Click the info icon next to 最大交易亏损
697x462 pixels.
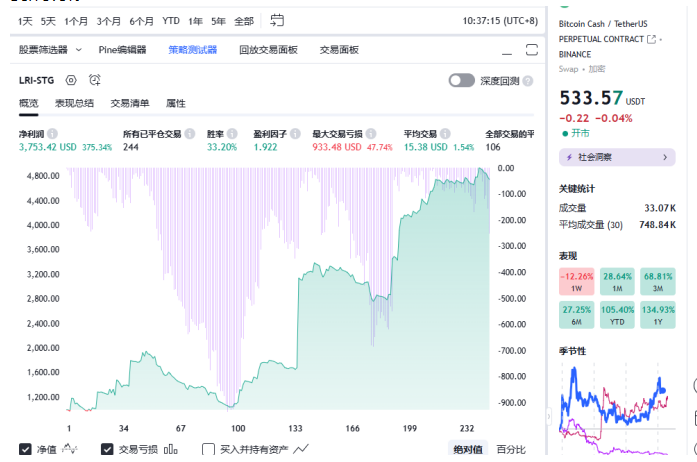pyautogui.click(x=370, y=133)
